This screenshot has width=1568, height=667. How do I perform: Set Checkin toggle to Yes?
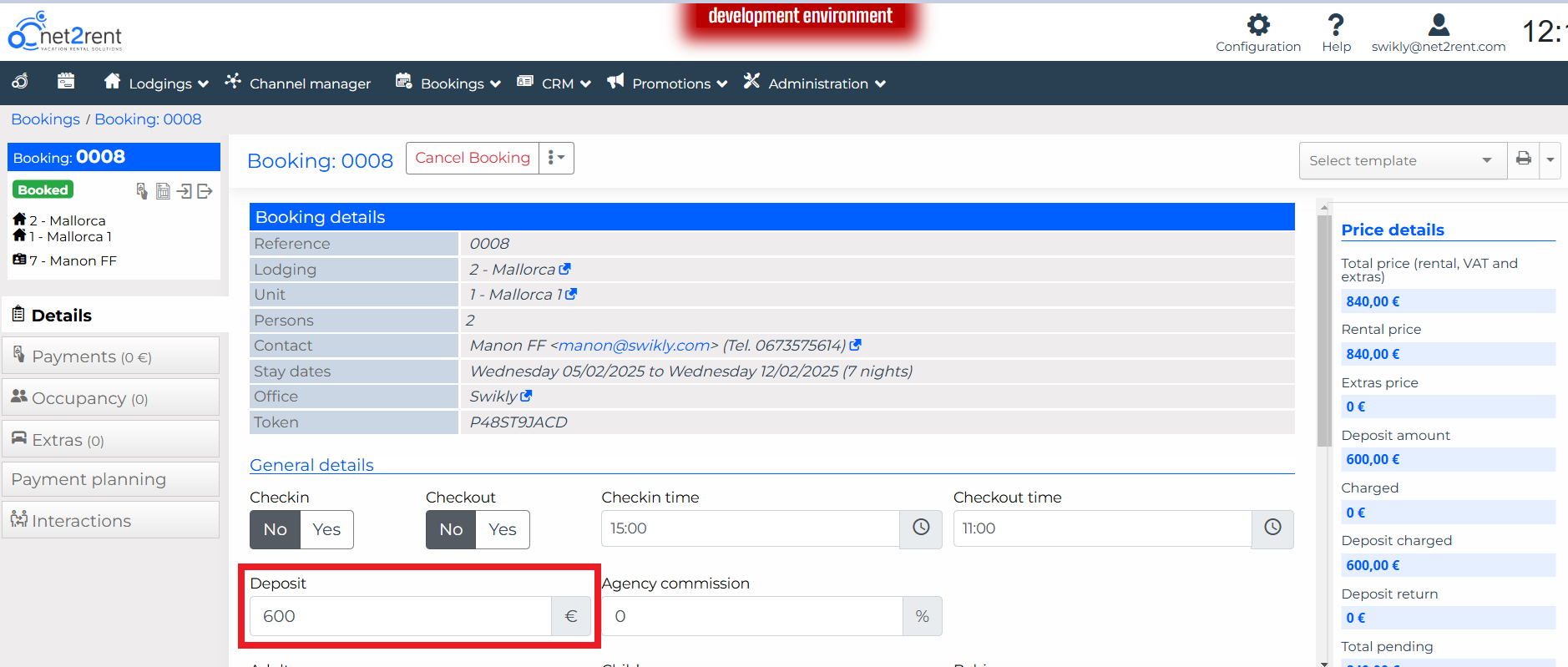[326, 529]
